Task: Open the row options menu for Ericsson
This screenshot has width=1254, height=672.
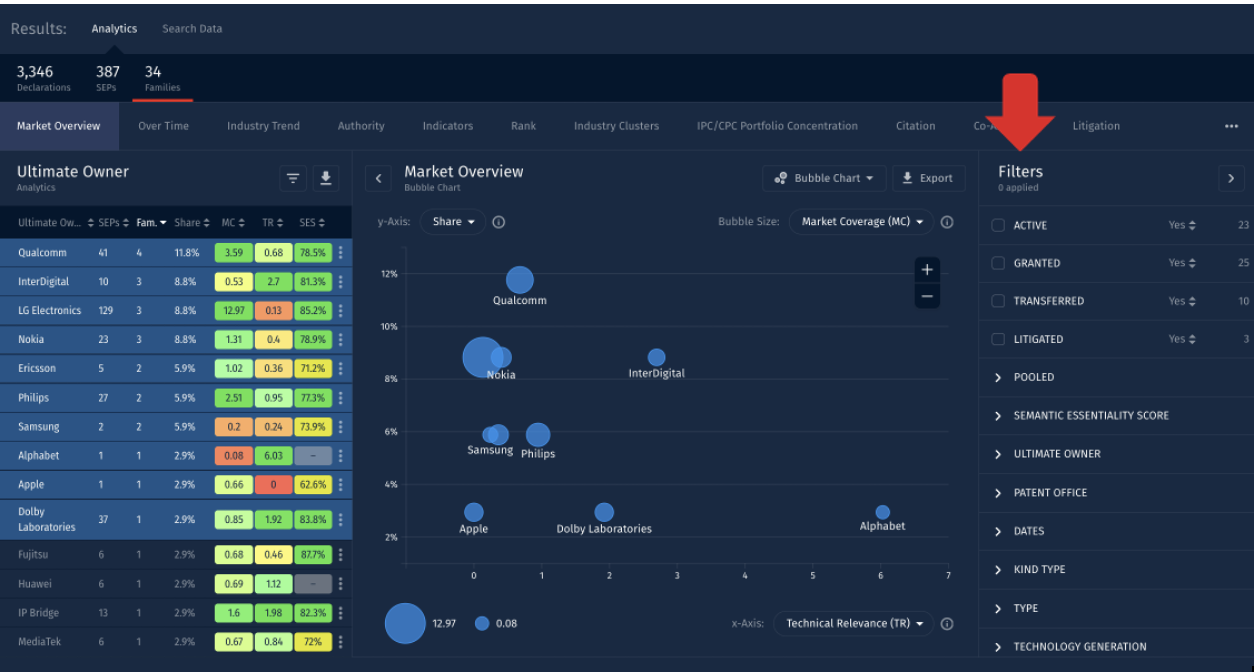Action: click(341, 369)
